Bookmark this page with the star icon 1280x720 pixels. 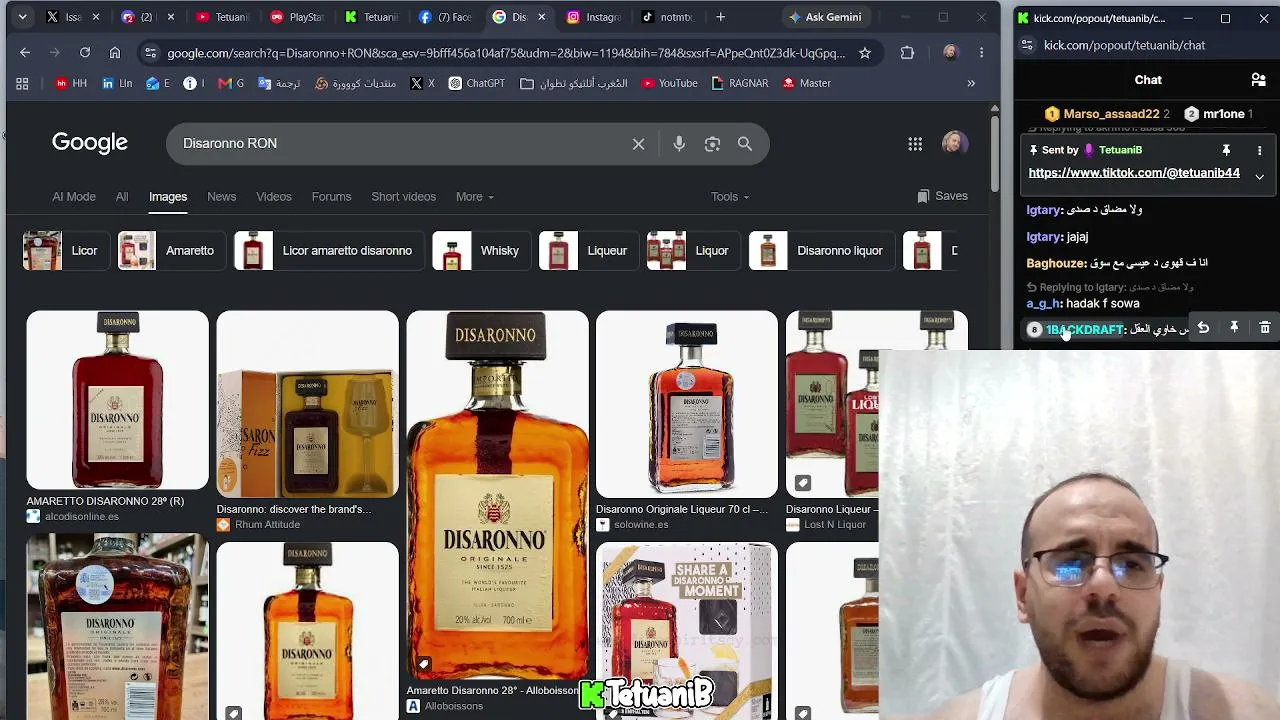(x=865, y=53)
